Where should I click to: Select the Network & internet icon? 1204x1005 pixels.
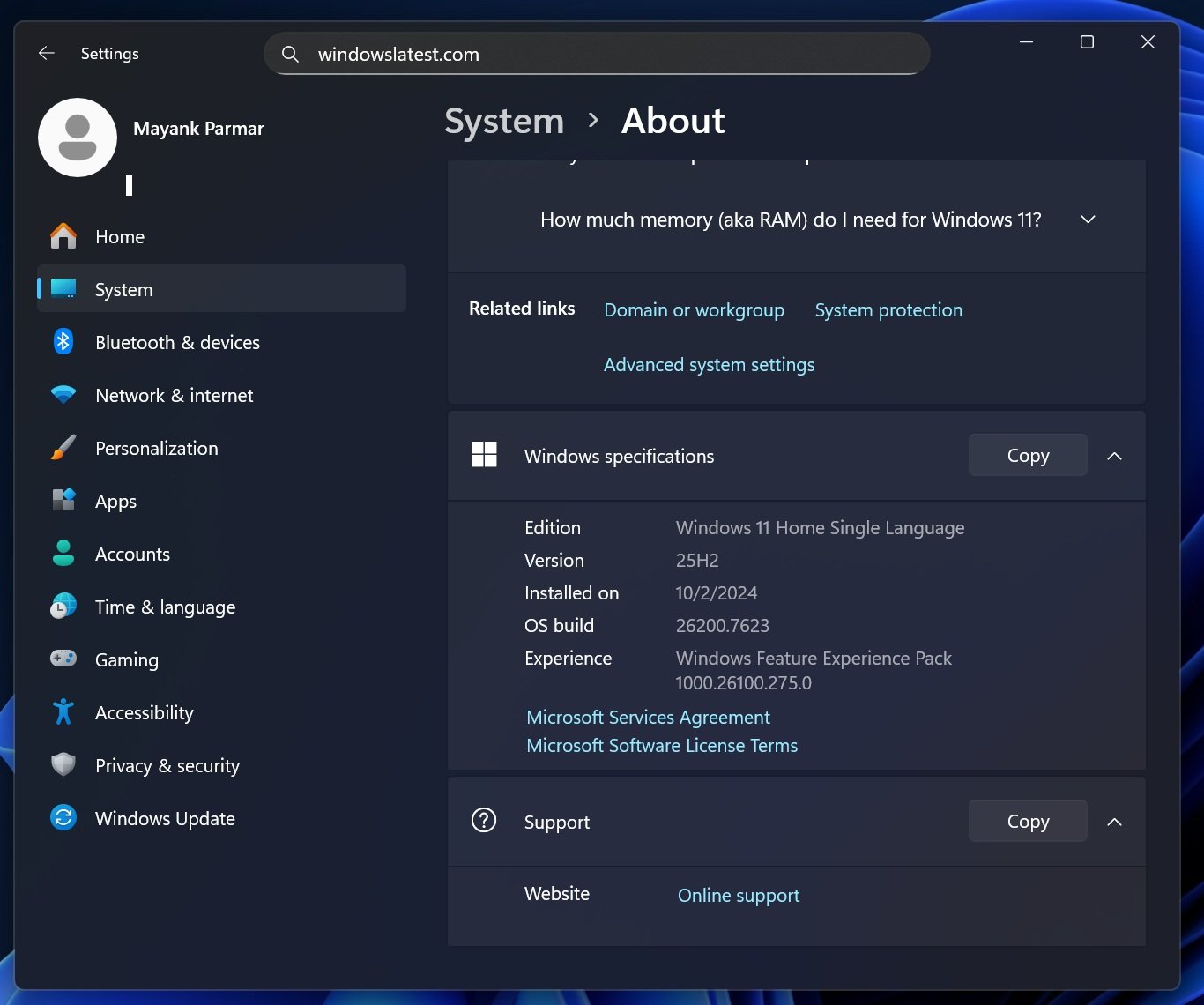point(63,395)
